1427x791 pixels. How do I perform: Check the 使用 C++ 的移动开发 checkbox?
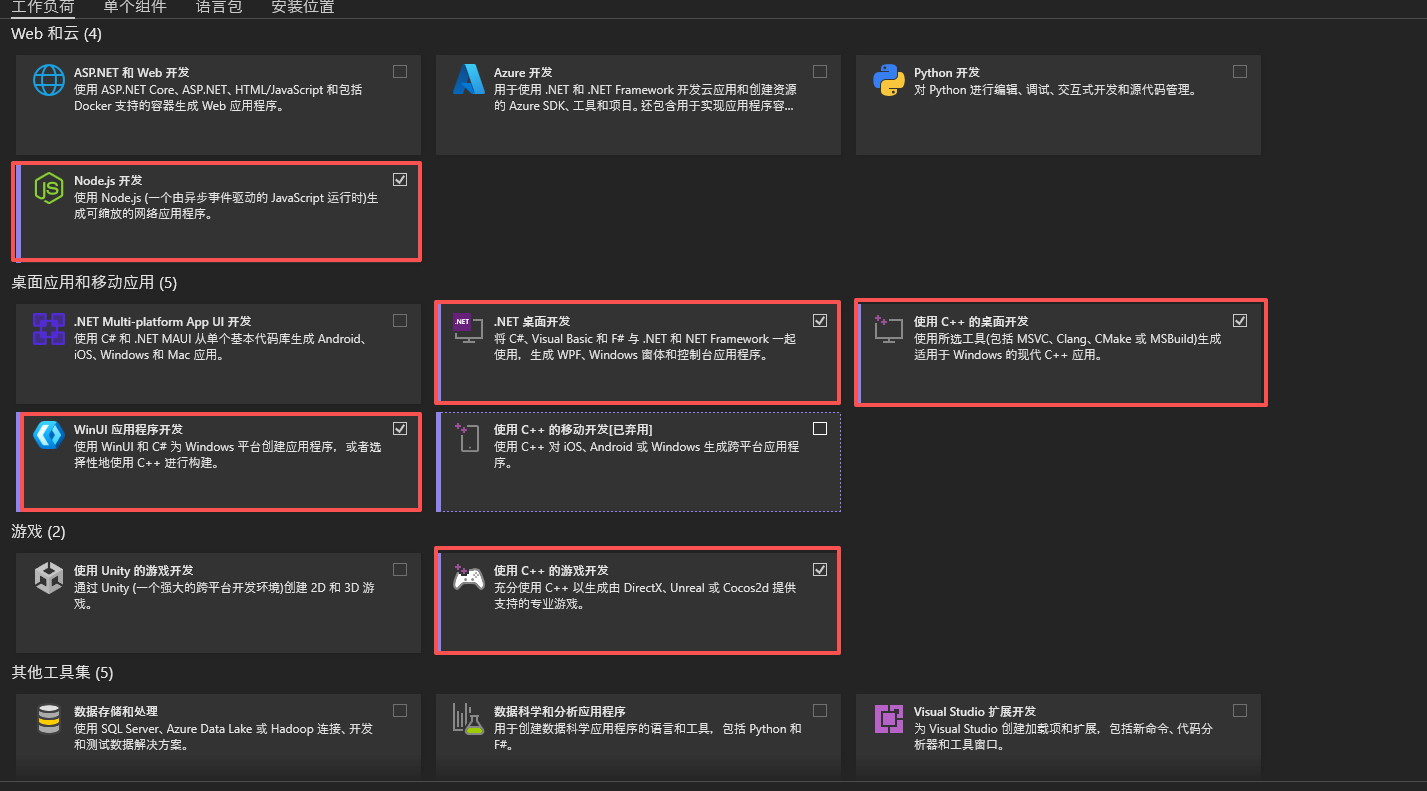tap(820, 429)
